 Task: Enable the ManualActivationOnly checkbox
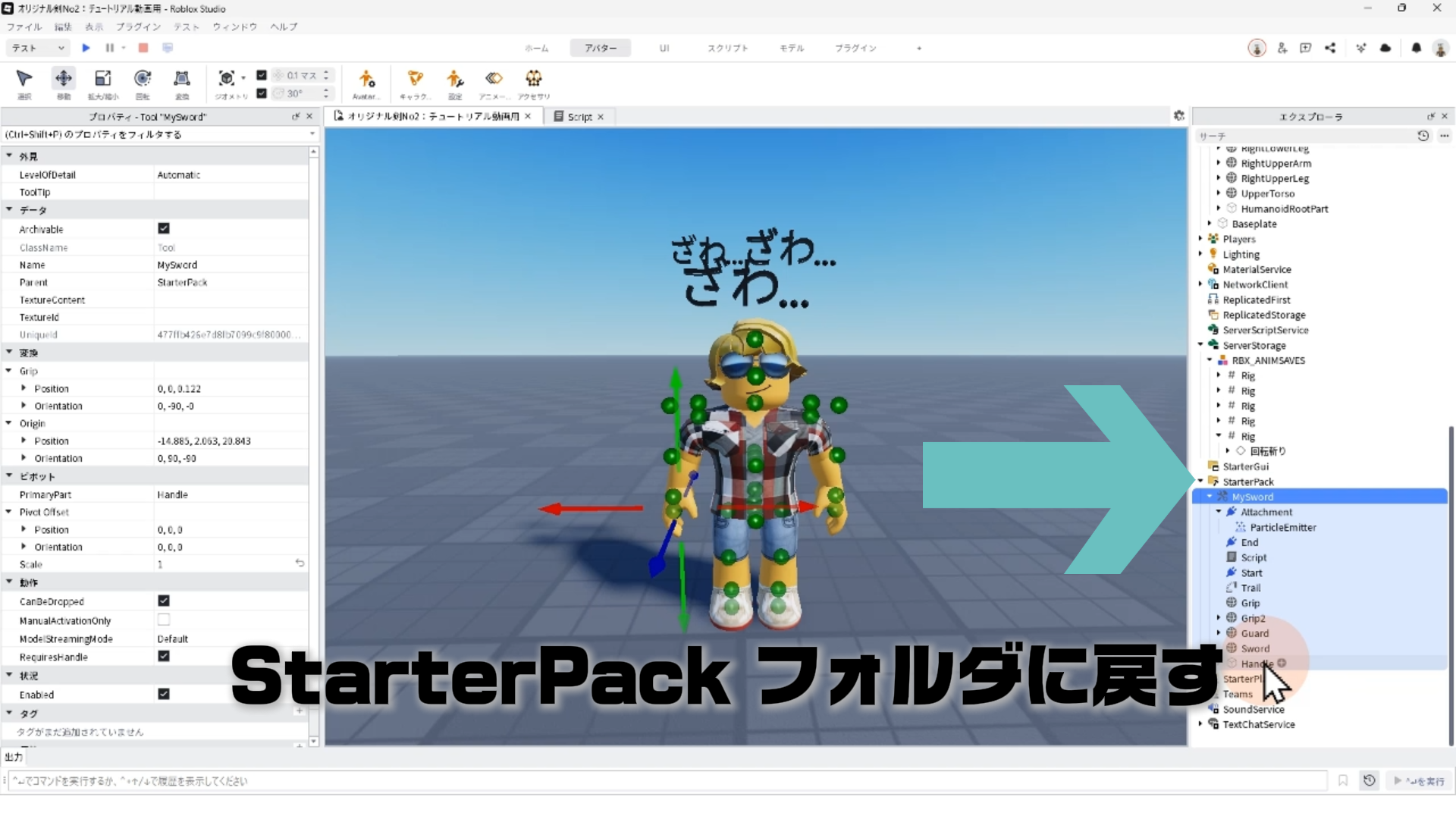[x=164, y=620]
